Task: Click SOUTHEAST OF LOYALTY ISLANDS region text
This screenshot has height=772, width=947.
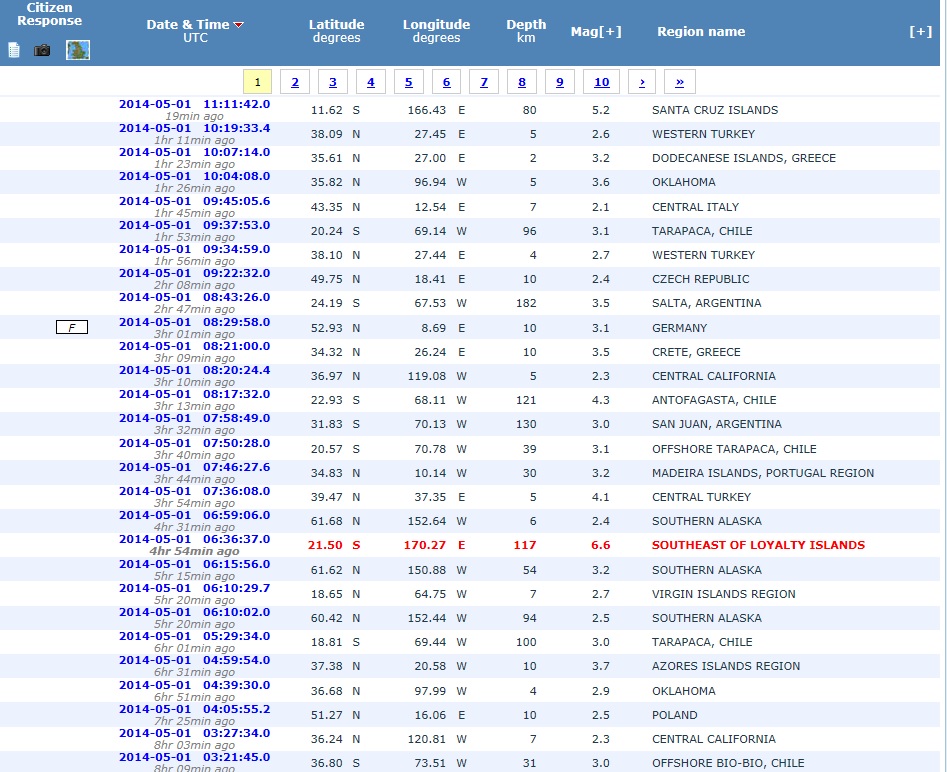Action: coord(758,545)
